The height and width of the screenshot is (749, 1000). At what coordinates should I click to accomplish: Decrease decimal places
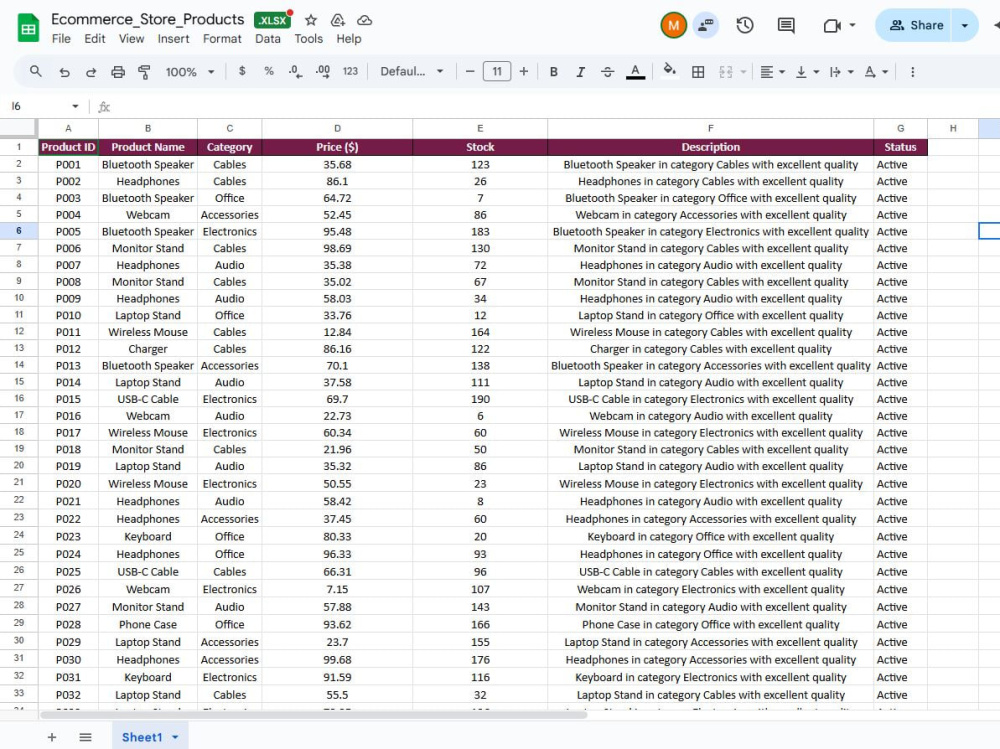click(x=295, y=71)
